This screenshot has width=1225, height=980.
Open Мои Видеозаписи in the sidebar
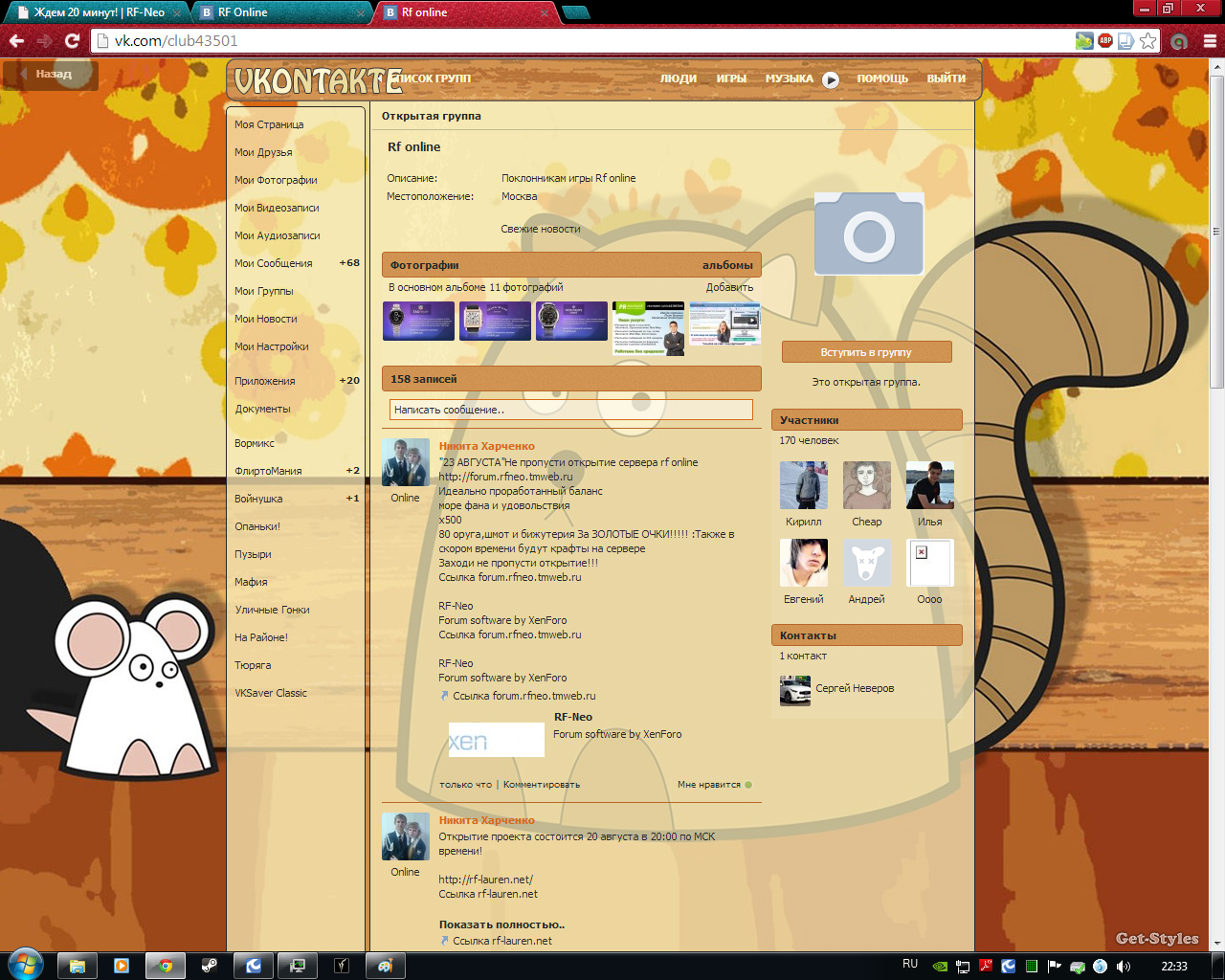coord(277,208)
